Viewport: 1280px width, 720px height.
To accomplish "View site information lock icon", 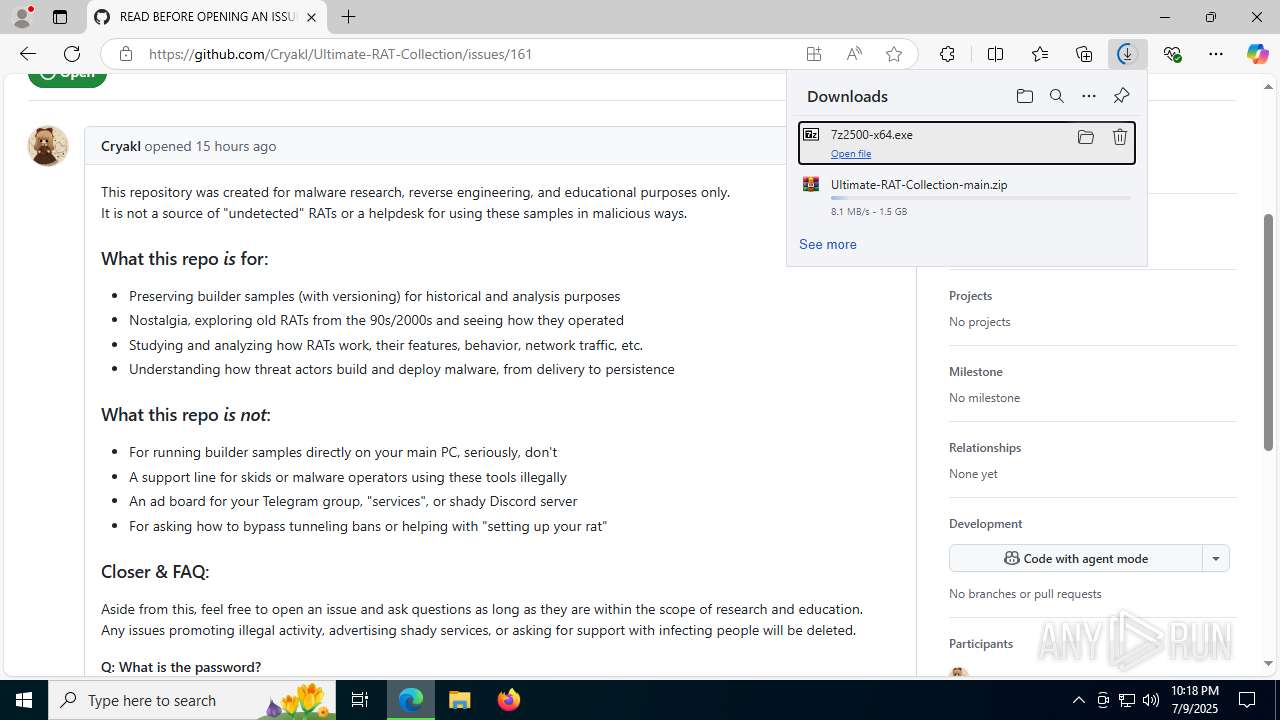I will point(125,54).
